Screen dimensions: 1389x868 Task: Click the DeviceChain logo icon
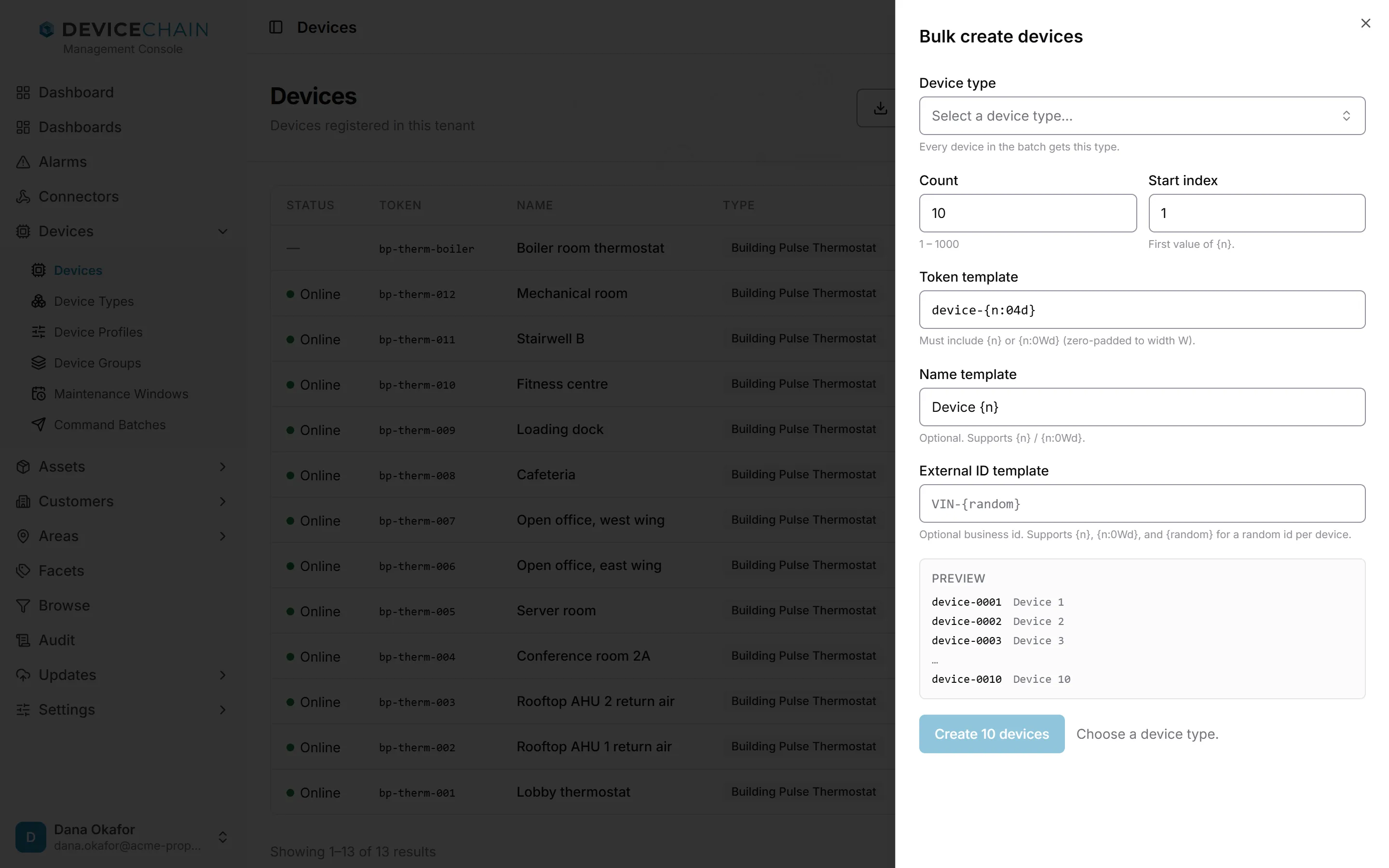coord(46,29)
